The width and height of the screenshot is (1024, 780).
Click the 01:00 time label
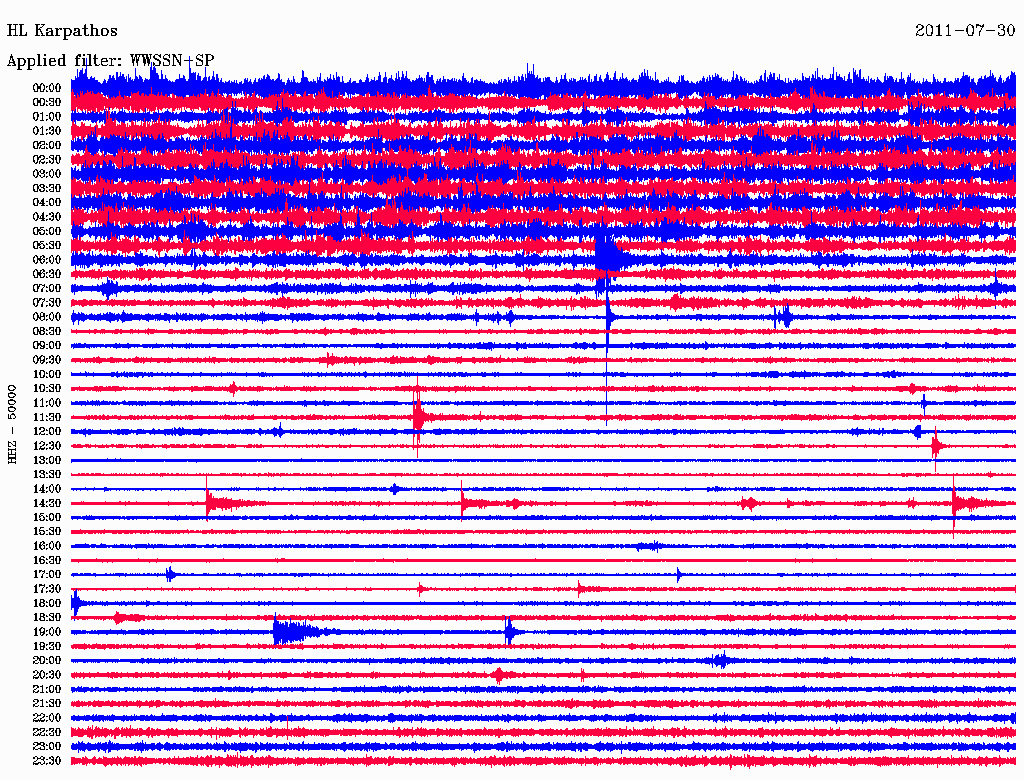pyautogui.click(x=47, y=117)
